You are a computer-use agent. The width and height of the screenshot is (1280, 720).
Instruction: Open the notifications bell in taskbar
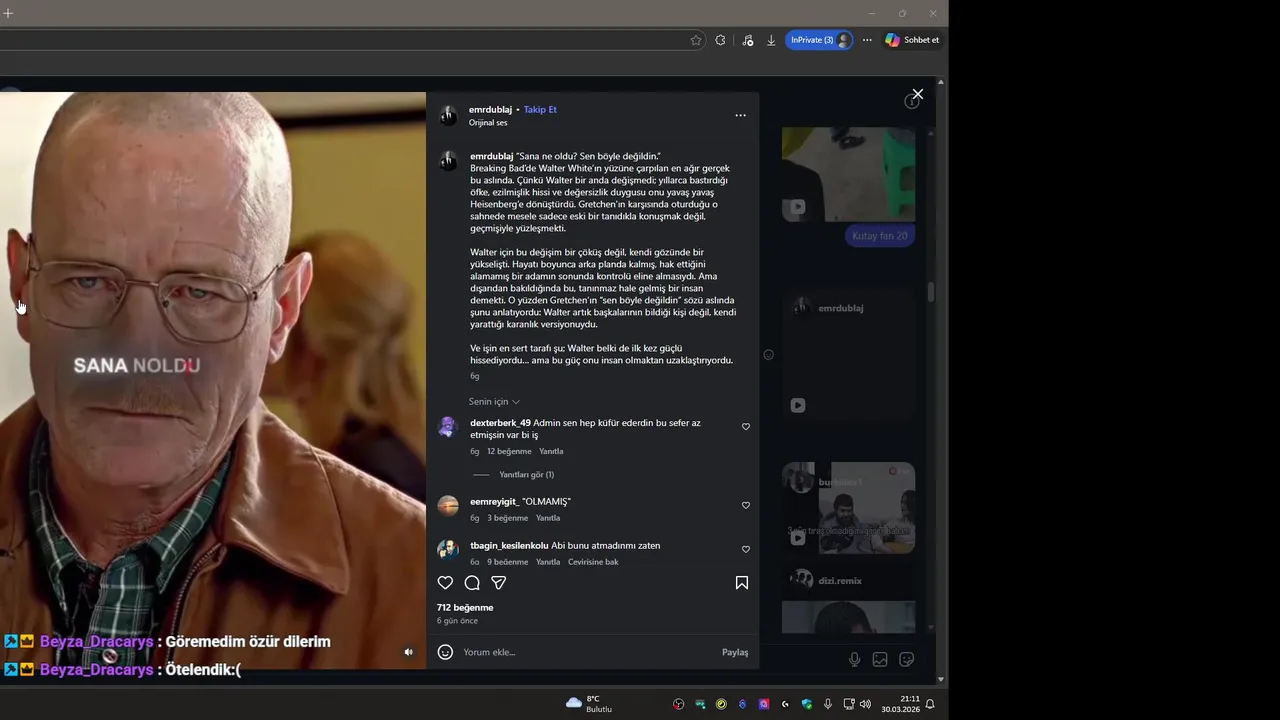(929, 704)
